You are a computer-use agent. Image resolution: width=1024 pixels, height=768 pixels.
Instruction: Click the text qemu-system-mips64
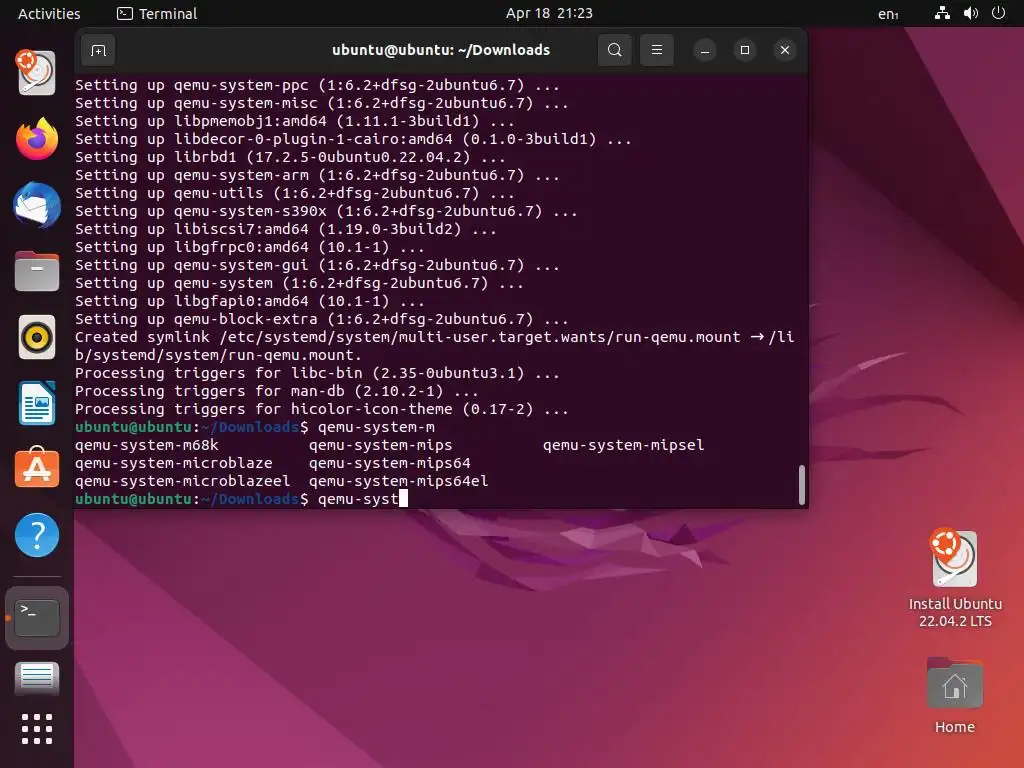pos(389,463)
